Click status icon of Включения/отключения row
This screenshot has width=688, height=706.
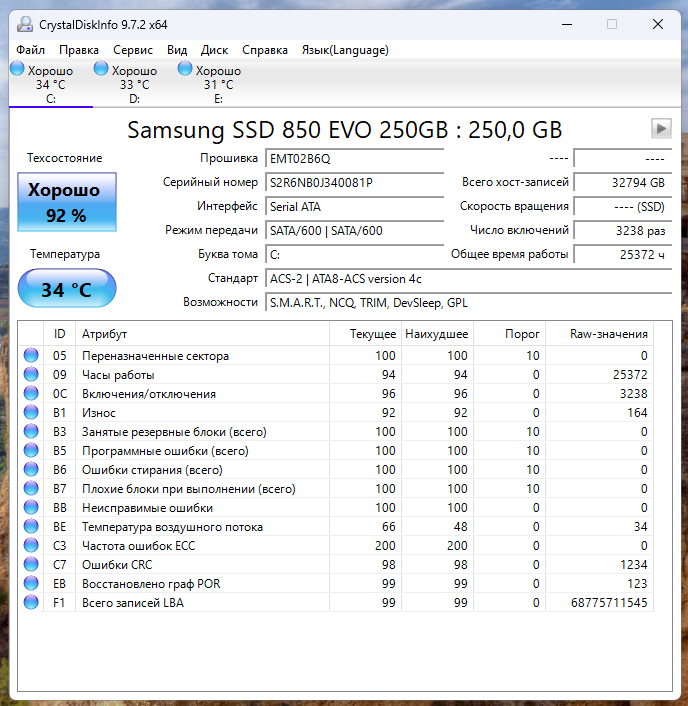(31, 393)
